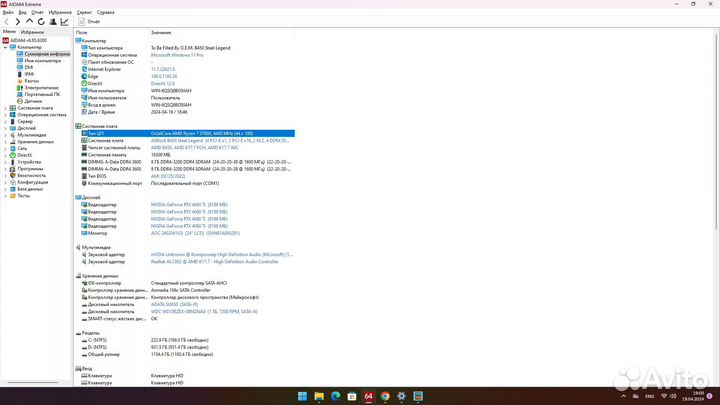This screenshot has width=720, height=405.
Task: Click the Internet Explorer row icon
Action: tap(84, 69)
